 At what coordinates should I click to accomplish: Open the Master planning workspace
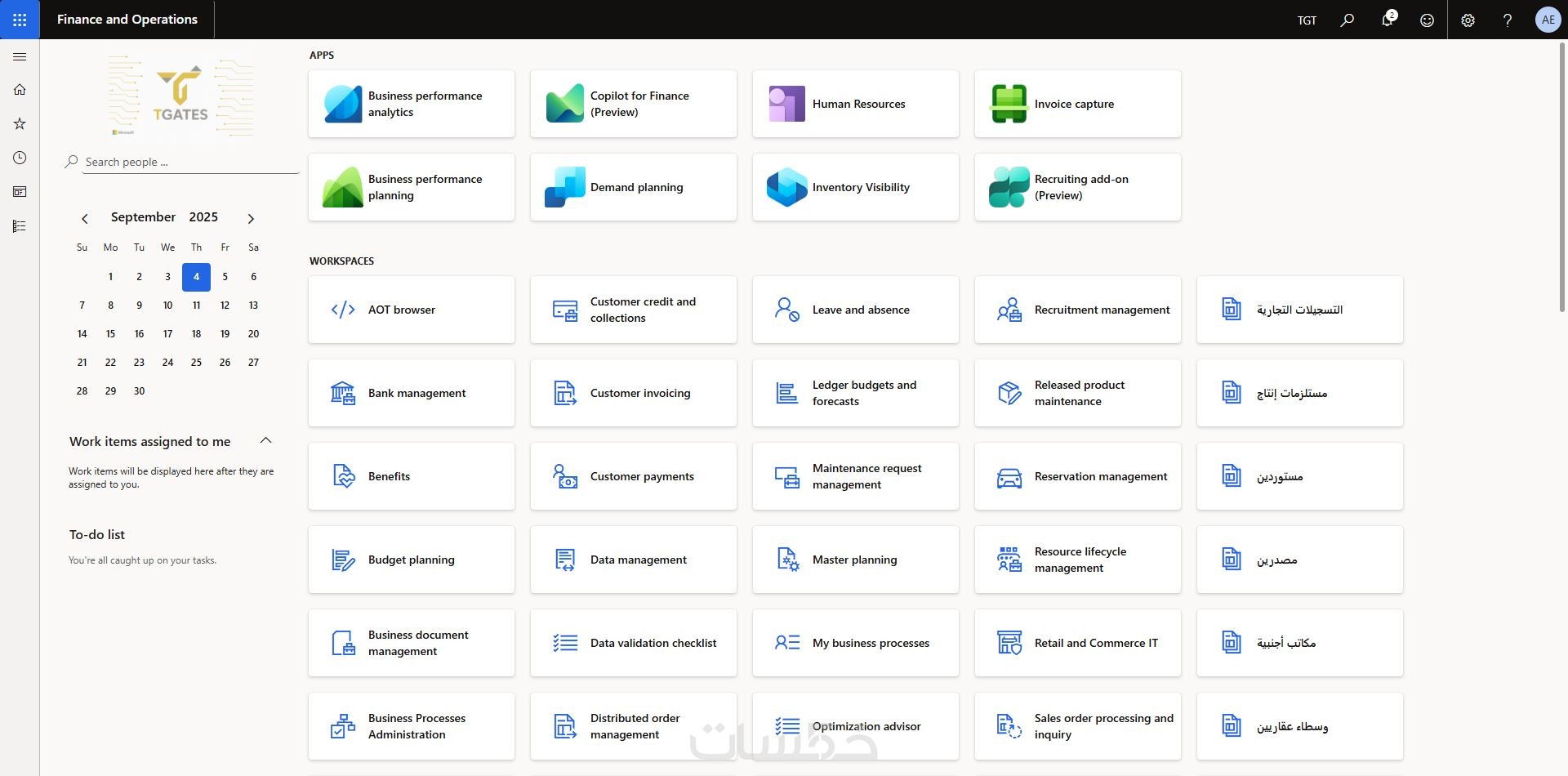pos(856,560)
